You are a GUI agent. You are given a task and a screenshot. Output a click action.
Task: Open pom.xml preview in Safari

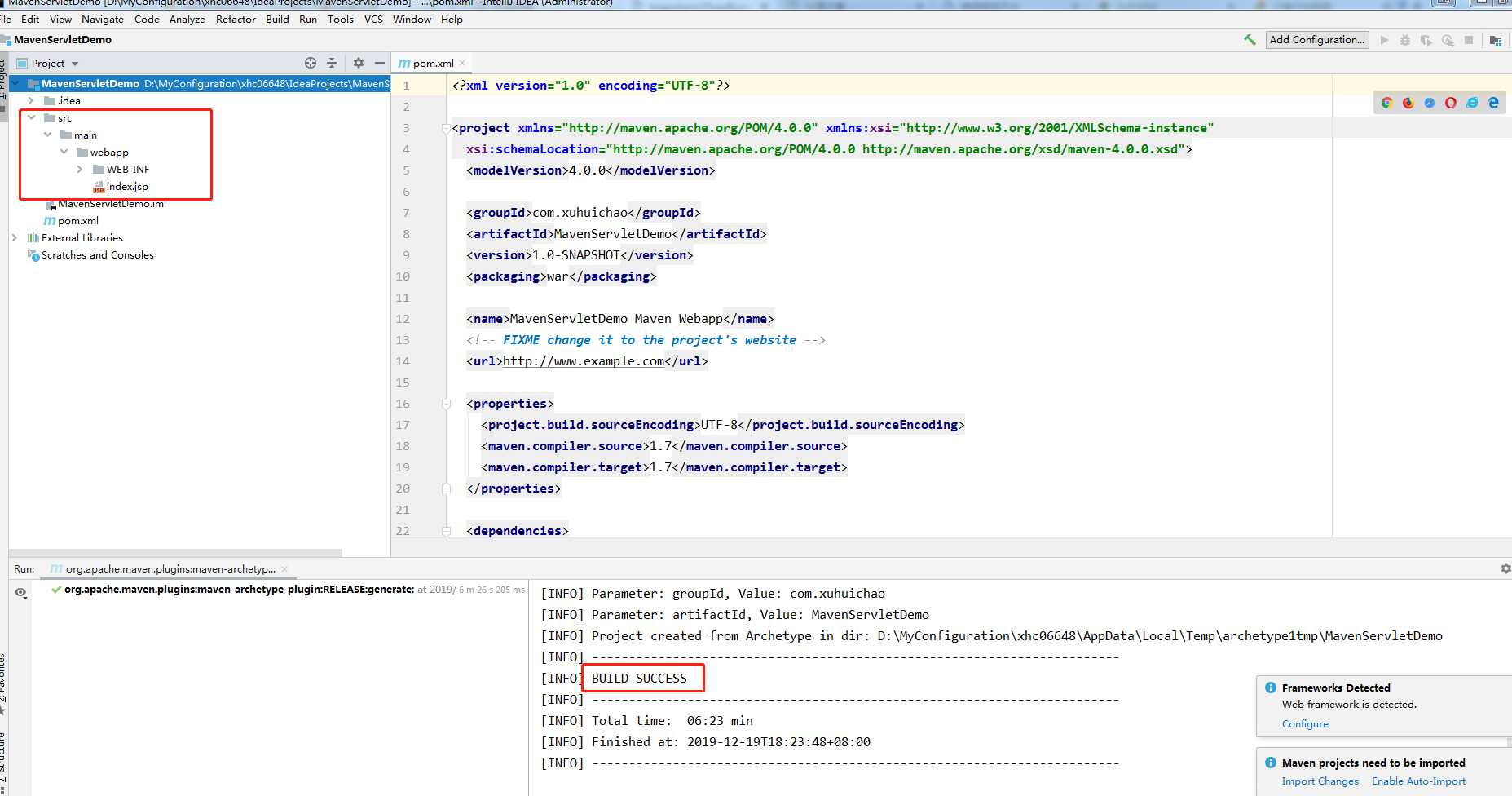(x=1430, y=103)
